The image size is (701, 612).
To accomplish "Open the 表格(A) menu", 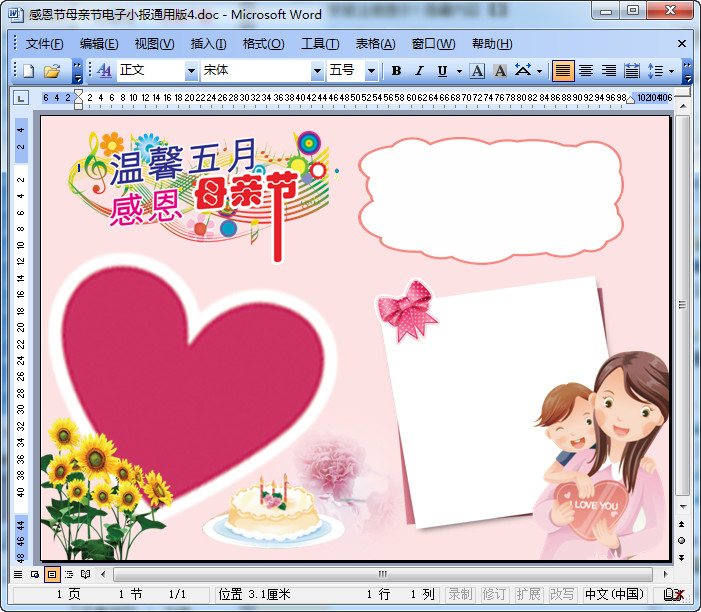I will pyautogui.click(x=376, y=44).
